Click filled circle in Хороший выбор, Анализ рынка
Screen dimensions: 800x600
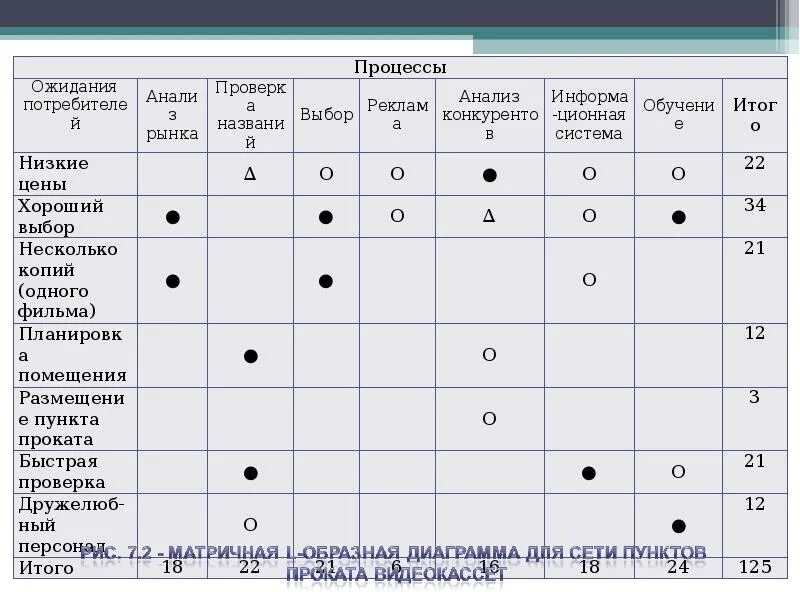[x=173, y=217]
